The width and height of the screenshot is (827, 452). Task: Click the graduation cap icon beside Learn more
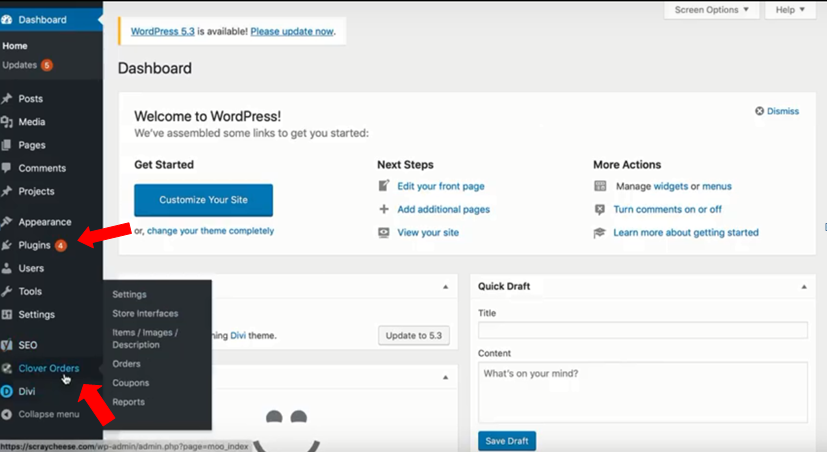600,233
